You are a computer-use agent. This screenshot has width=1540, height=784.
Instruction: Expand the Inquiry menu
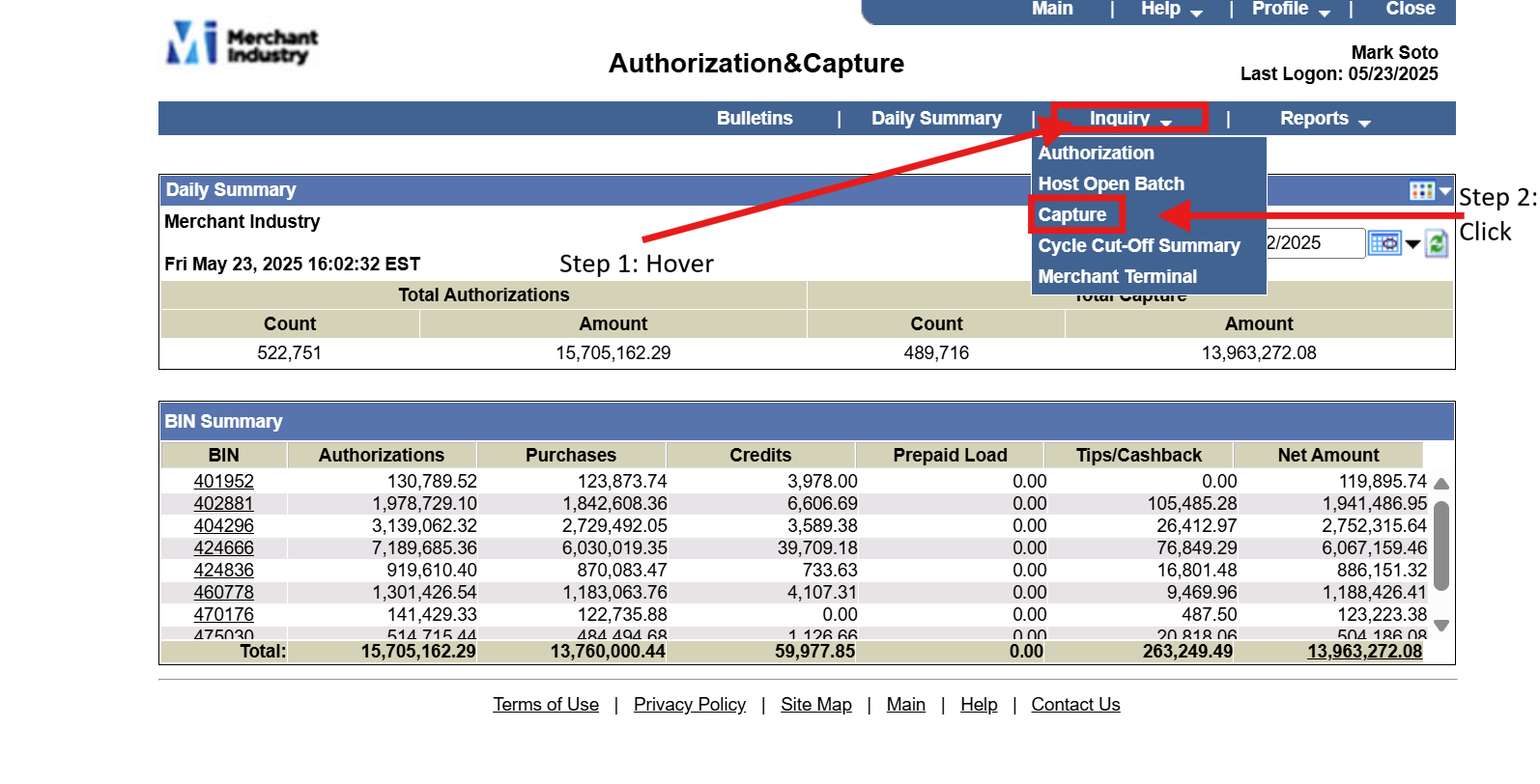coord(1129,118)
